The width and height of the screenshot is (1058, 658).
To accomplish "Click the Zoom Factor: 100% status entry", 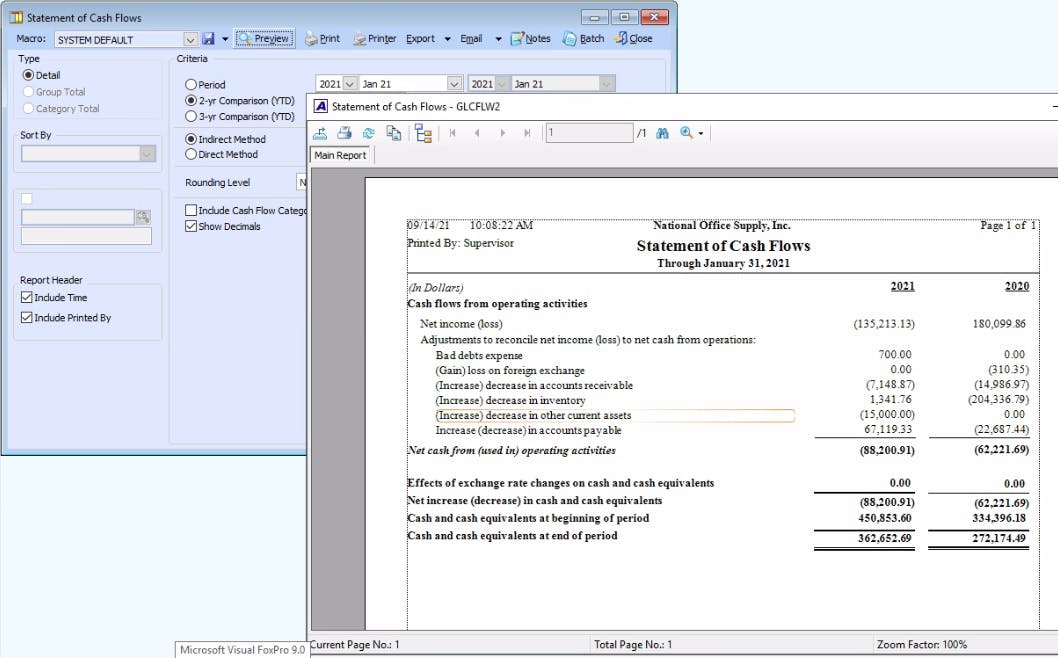I will tap(922, 645).
